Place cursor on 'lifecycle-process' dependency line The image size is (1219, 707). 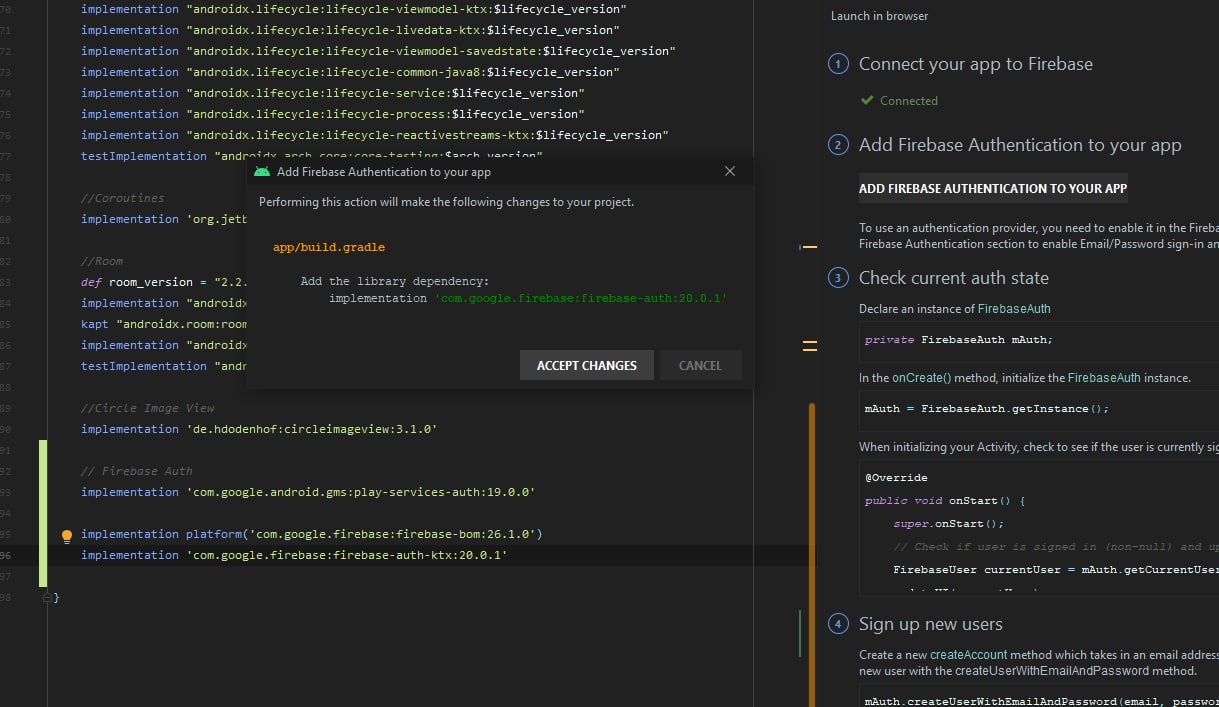coord(333,114)
